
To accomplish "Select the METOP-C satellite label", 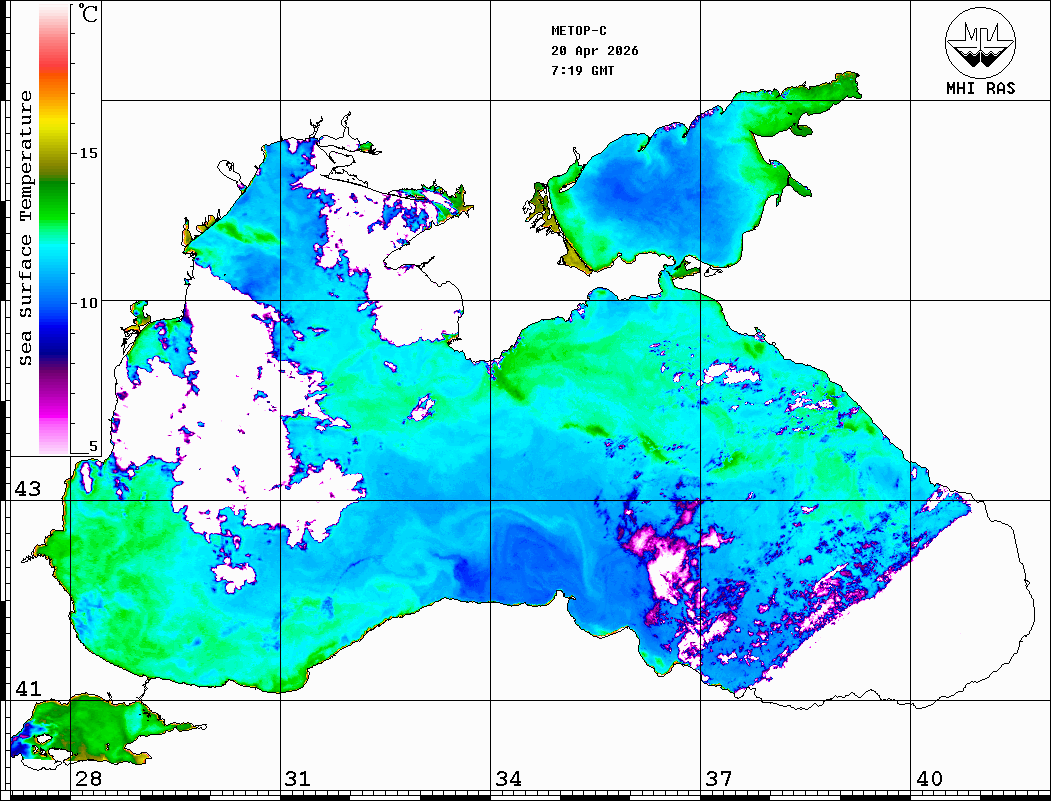I will coord(579,31).
